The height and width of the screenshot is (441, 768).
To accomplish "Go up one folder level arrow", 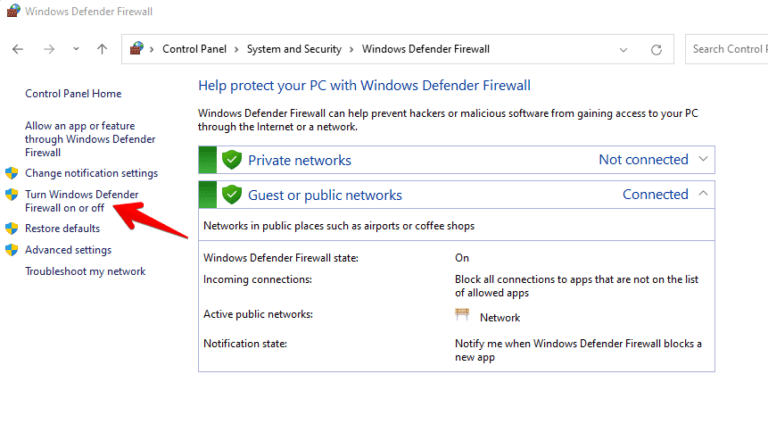I will (x=102, y=49).
